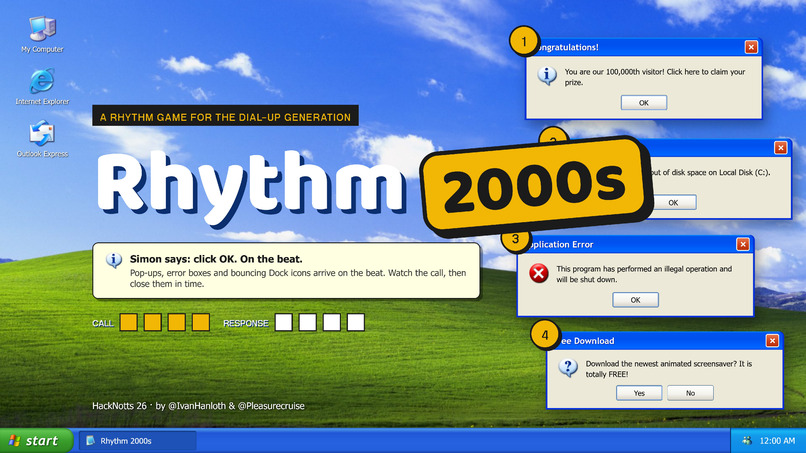
Task: Click the Windows start button
Action: pyautogui.click(x=36, y=441)
